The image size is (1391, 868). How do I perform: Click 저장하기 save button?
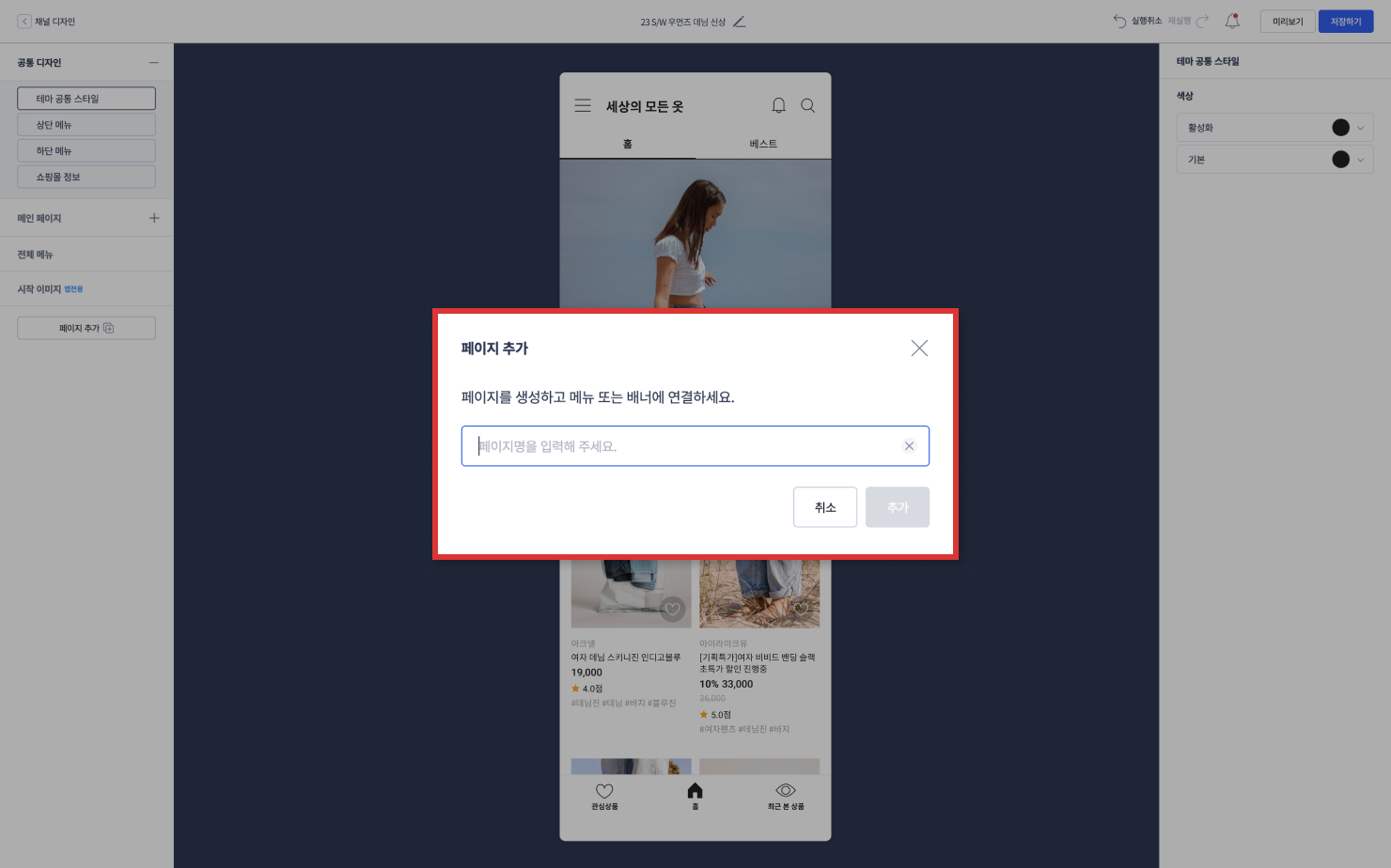tap(1346, 21)
